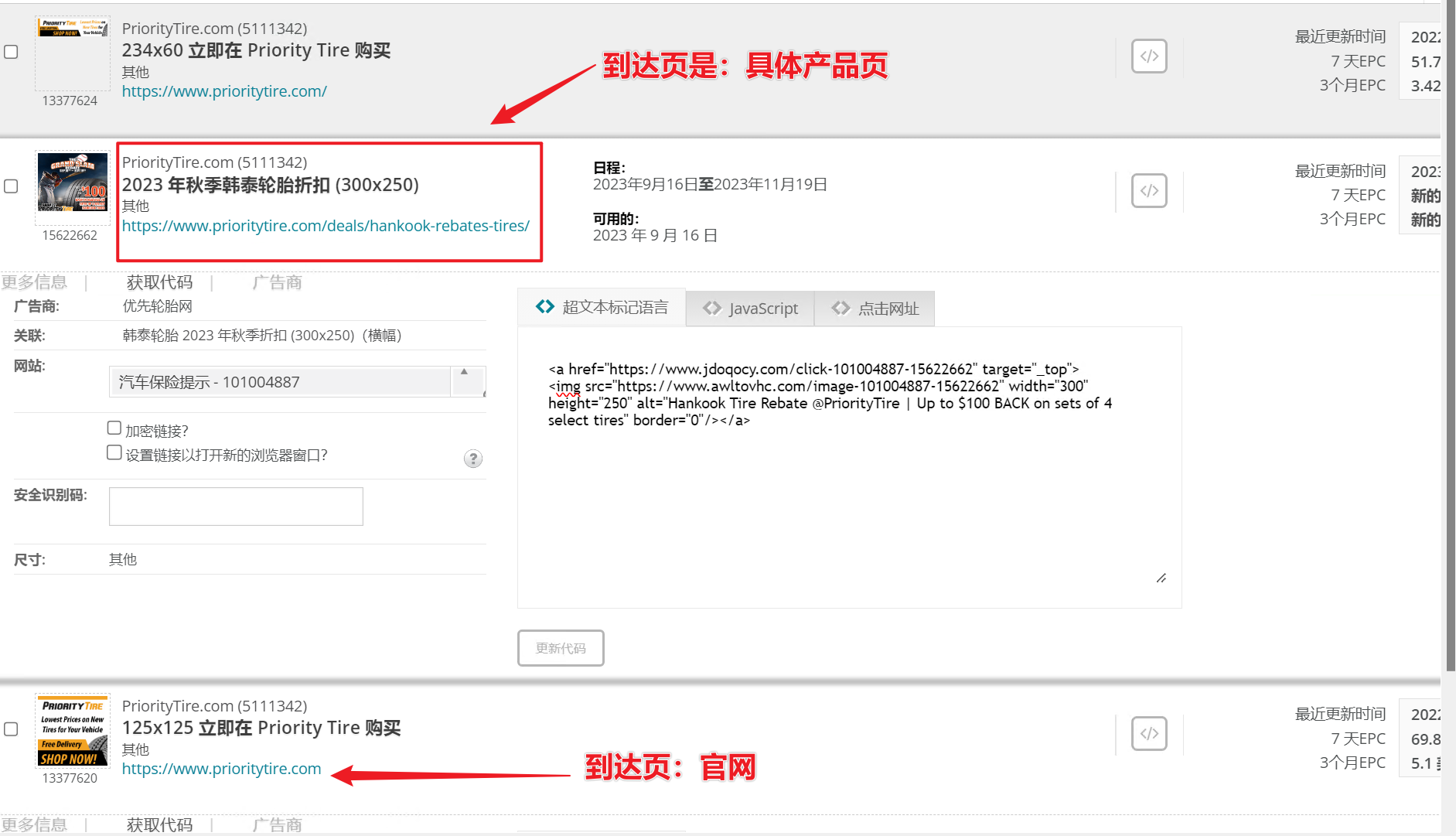The height and width of the screenshot is (836, 1456).
Task: Click the code icon for the 125x125 banner
Action: (x=1149, y=733)
